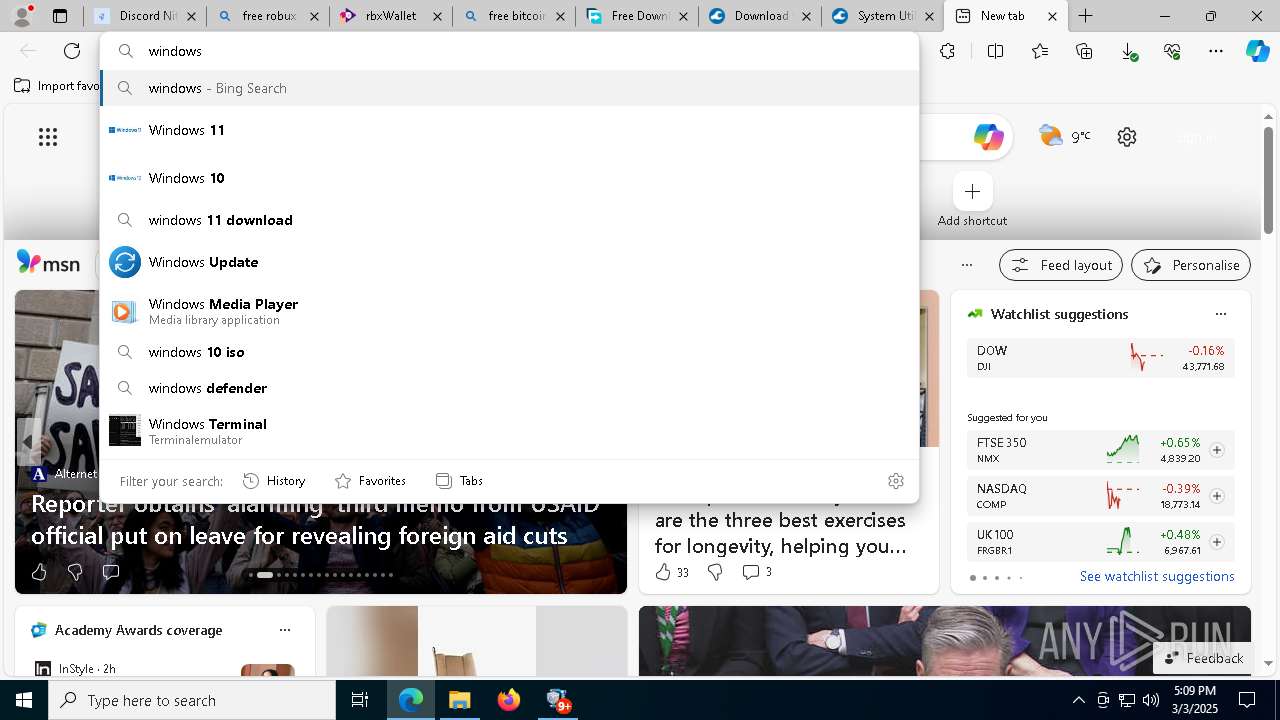
Task: Click taskbar 'Type here to search' box
Action: pos(192,700)
